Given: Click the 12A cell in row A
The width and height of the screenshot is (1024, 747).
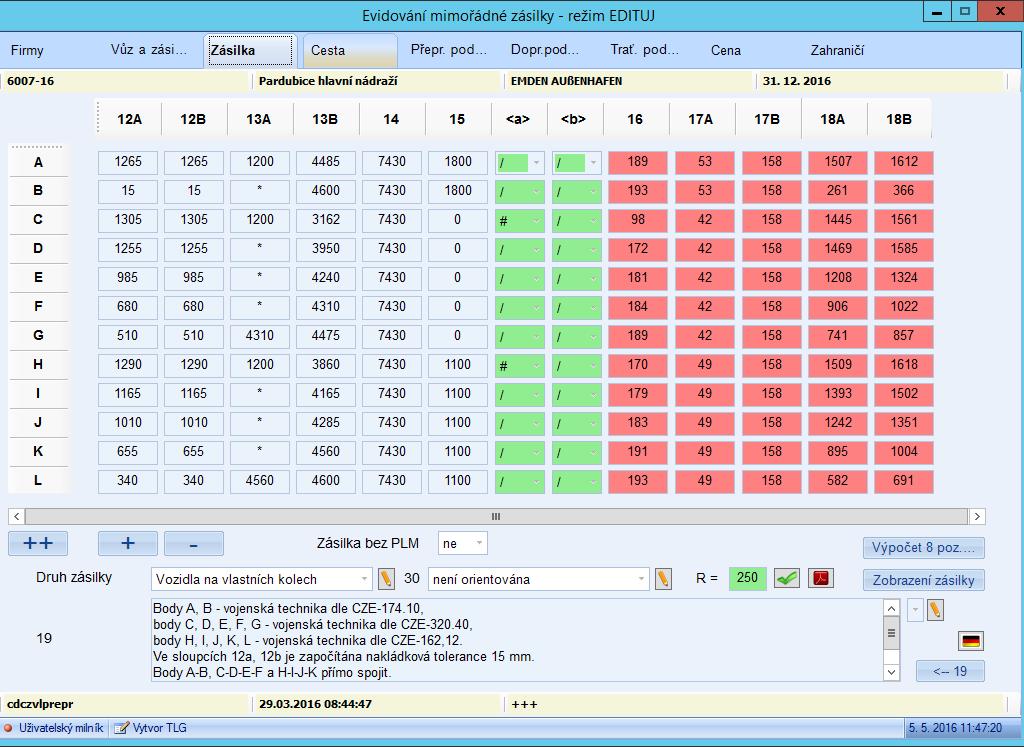Looking at the screenshot, I should pos(128,162).
